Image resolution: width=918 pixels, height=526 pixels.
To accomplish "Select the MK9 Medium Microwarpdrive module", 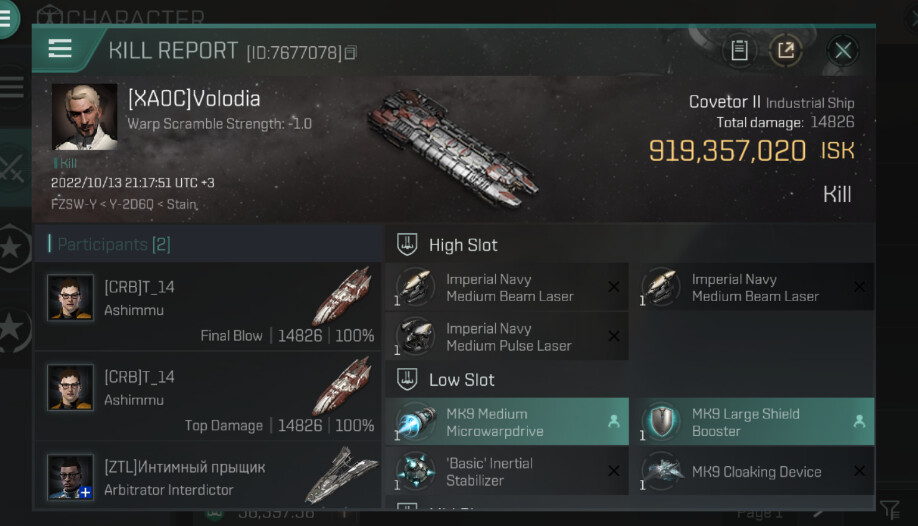I will click(x=507, y=422).
